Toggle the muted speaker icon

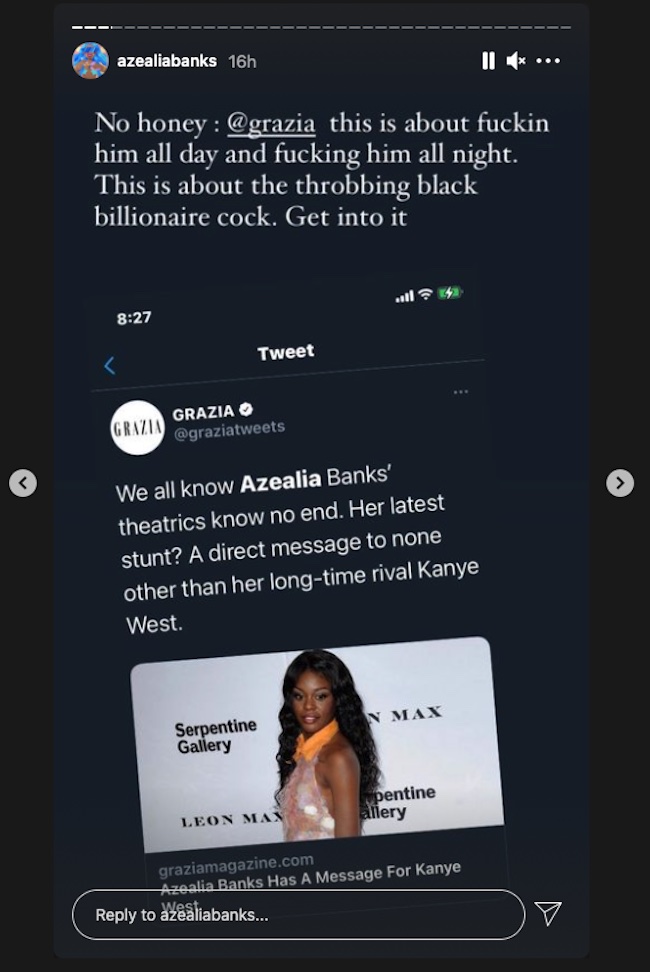[x=516, y=61]
